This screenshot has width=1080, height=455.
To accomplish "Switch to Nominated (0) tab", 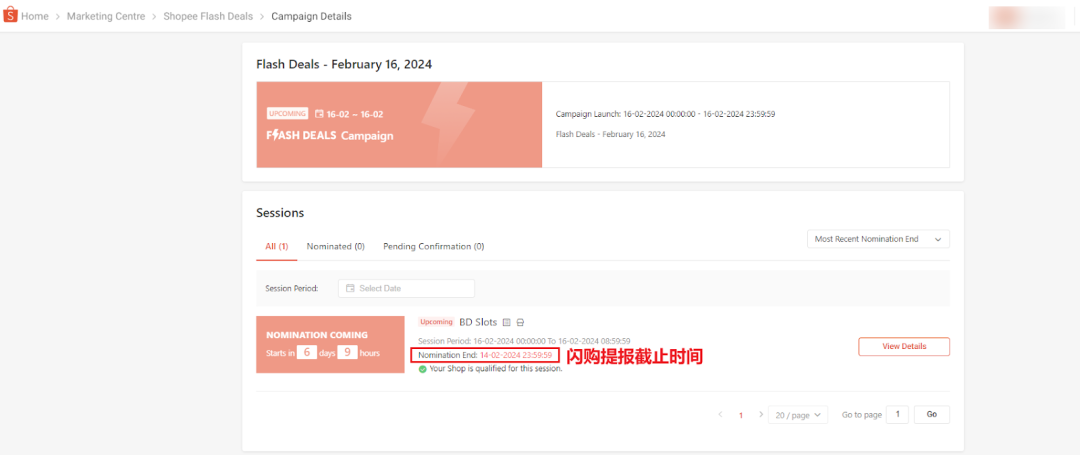I will (335, 246).
